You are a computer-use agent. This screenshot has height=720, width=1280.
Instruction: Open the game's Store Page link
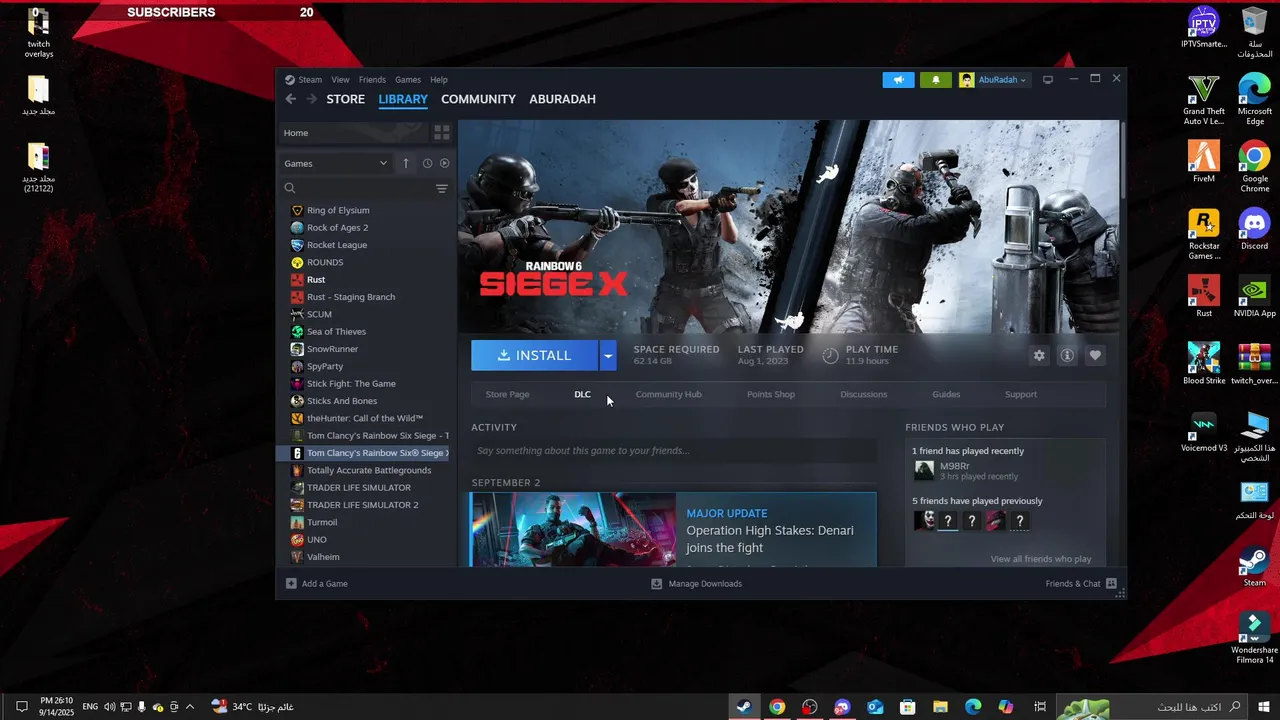507,394
